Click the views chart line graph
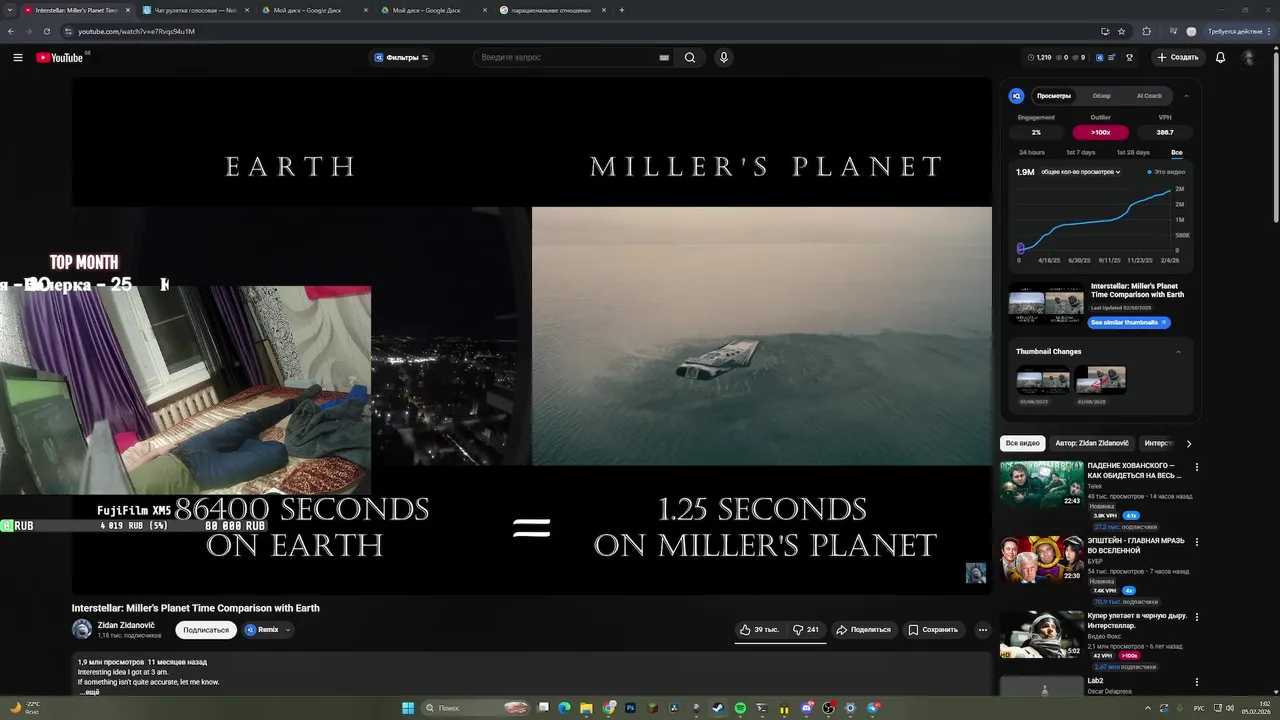Image resolution: width=1280 pixels, height=720 pixels. [1095, 222]
